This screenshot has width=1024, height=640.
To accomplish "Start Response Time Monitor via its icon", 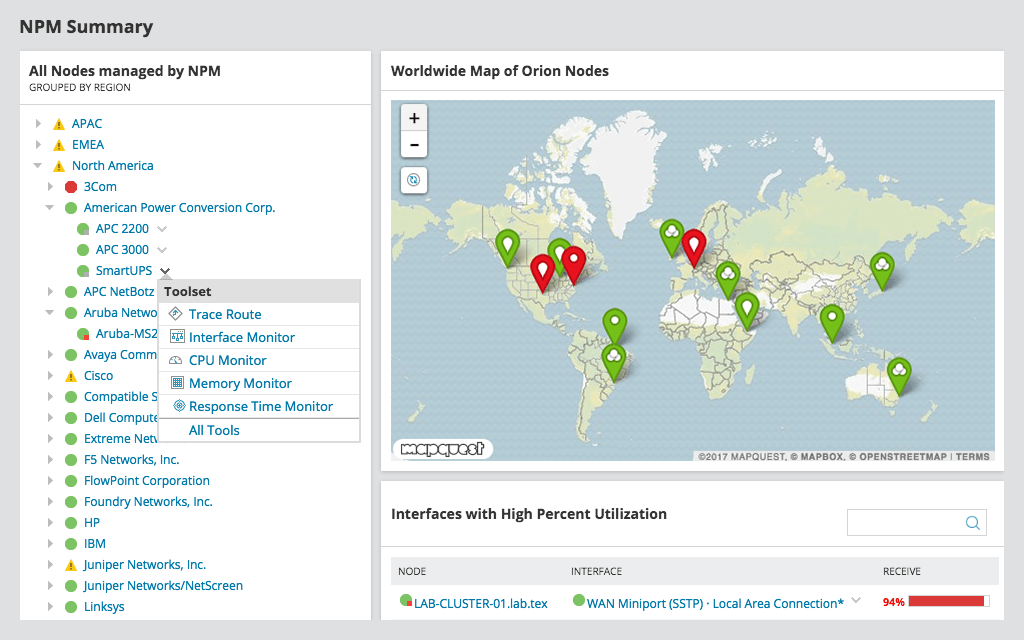I will (x=178, y=406).
